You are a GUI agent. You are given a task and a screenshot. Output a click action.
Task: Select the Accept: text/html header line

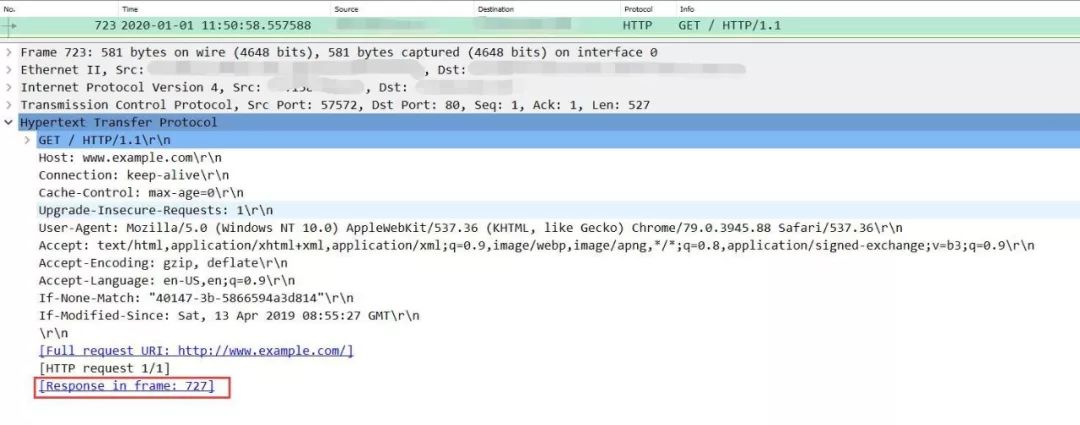pos(537,246)
